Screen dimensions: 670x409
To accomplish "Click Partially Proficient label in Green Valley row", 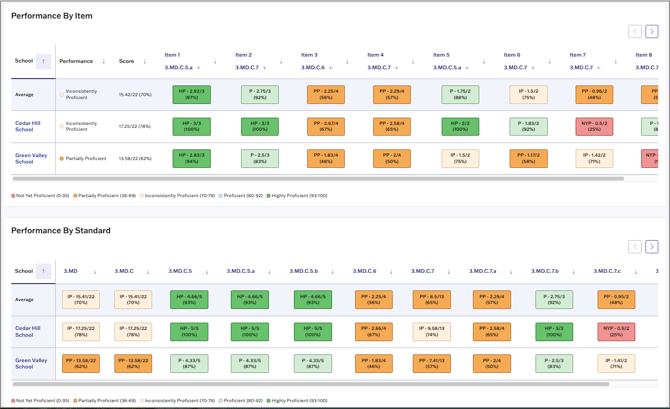I will (86, 159).
